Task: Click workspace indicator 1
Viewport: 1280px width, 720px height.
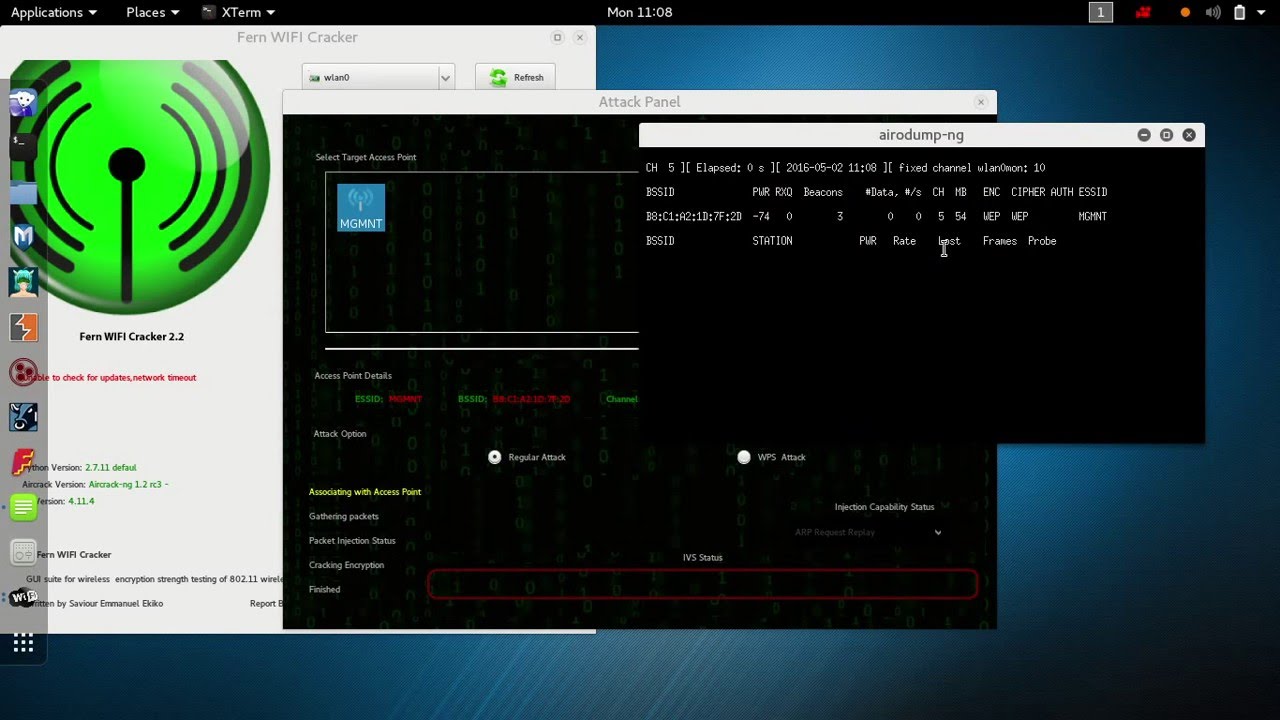Action: (x=1100, y=12)
